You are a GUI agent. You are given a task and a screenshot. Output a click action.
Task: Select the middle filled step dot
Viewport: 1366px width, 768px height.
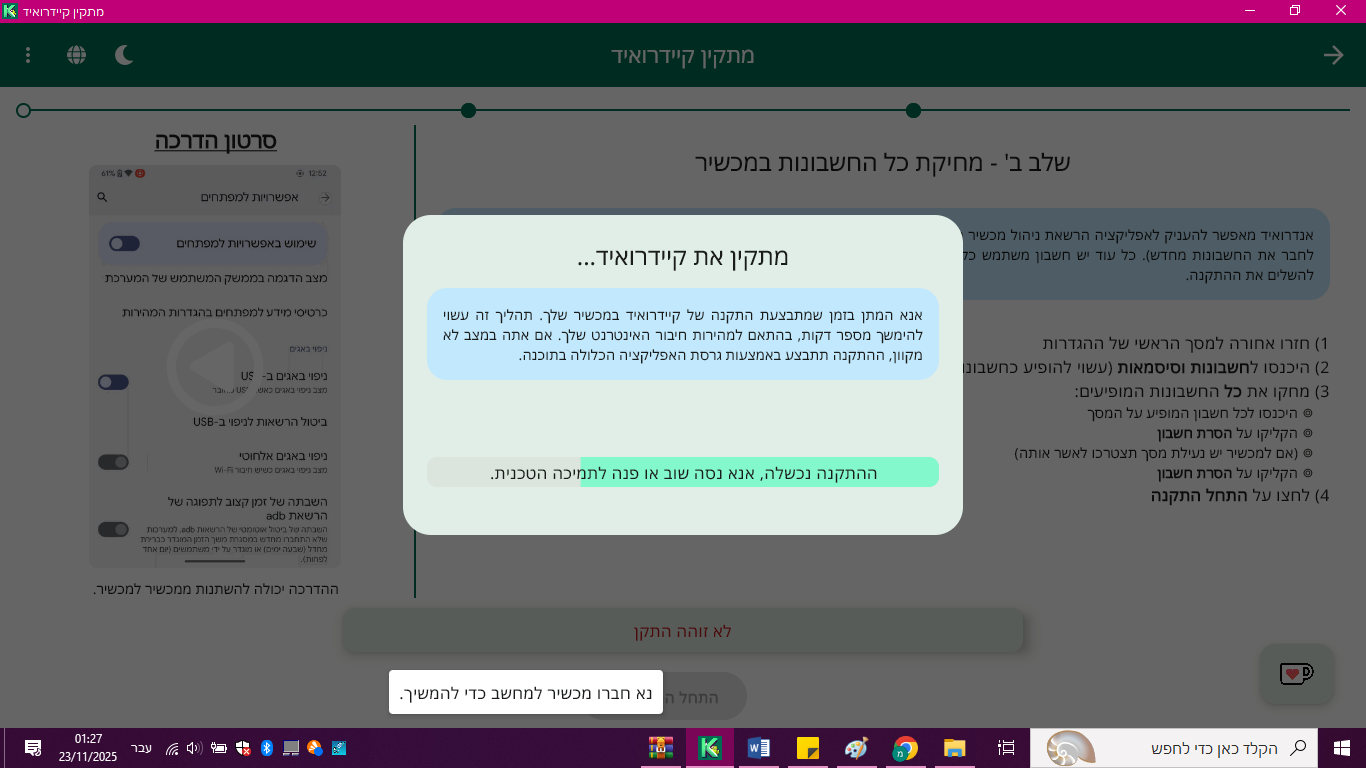click(468, 110)
